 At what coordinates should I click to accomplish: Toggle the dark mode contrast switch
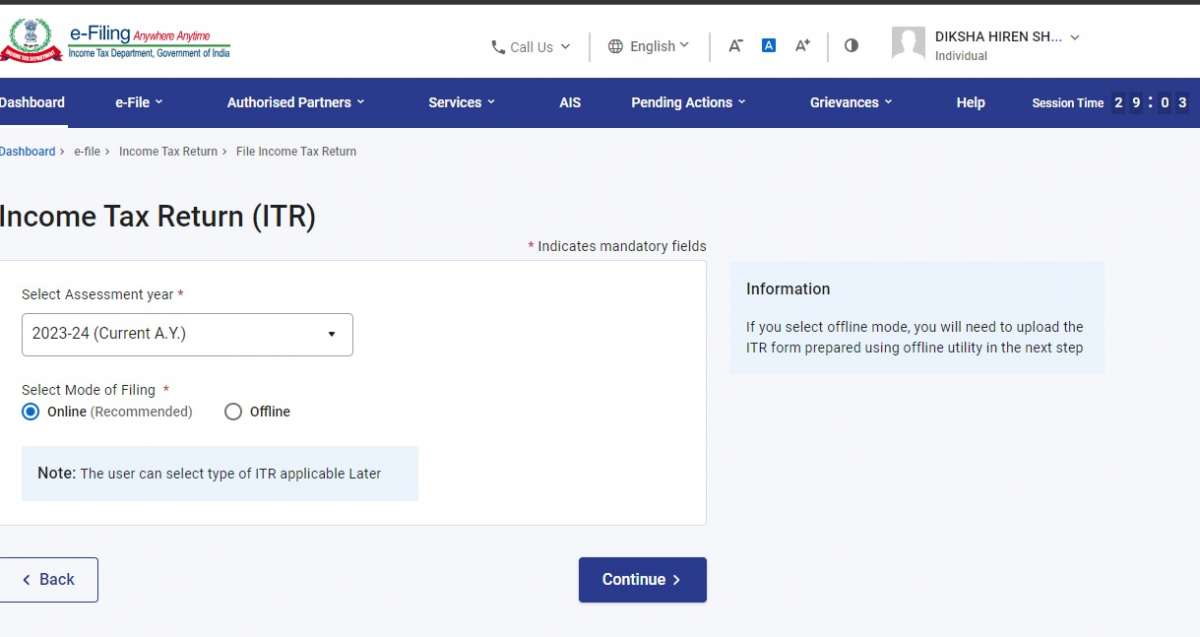851,45
